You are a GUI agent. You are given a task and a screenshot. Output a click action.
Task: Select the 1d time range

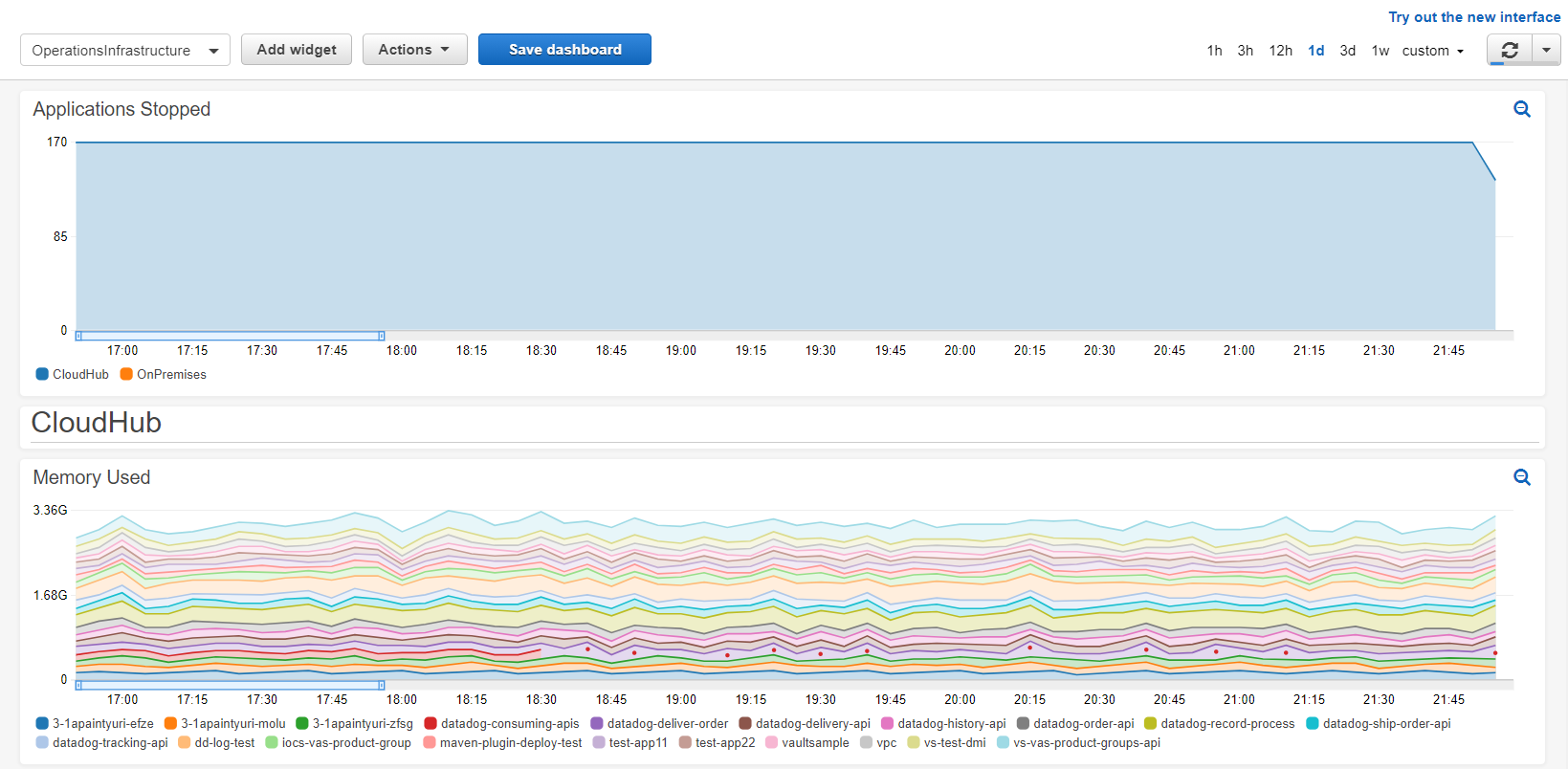click(x=1316, y=51)
